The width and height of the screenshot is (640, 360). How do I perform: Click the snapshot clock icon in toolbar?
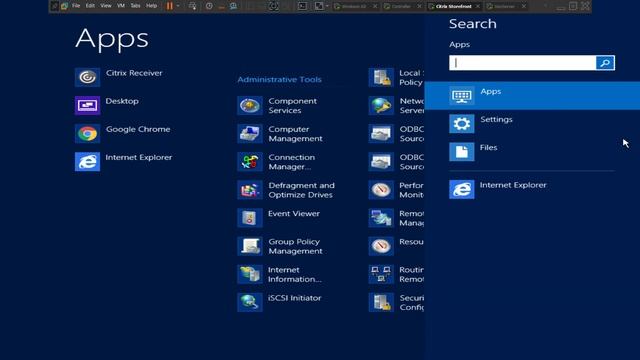pyautogui.click(x=209, y=6)
